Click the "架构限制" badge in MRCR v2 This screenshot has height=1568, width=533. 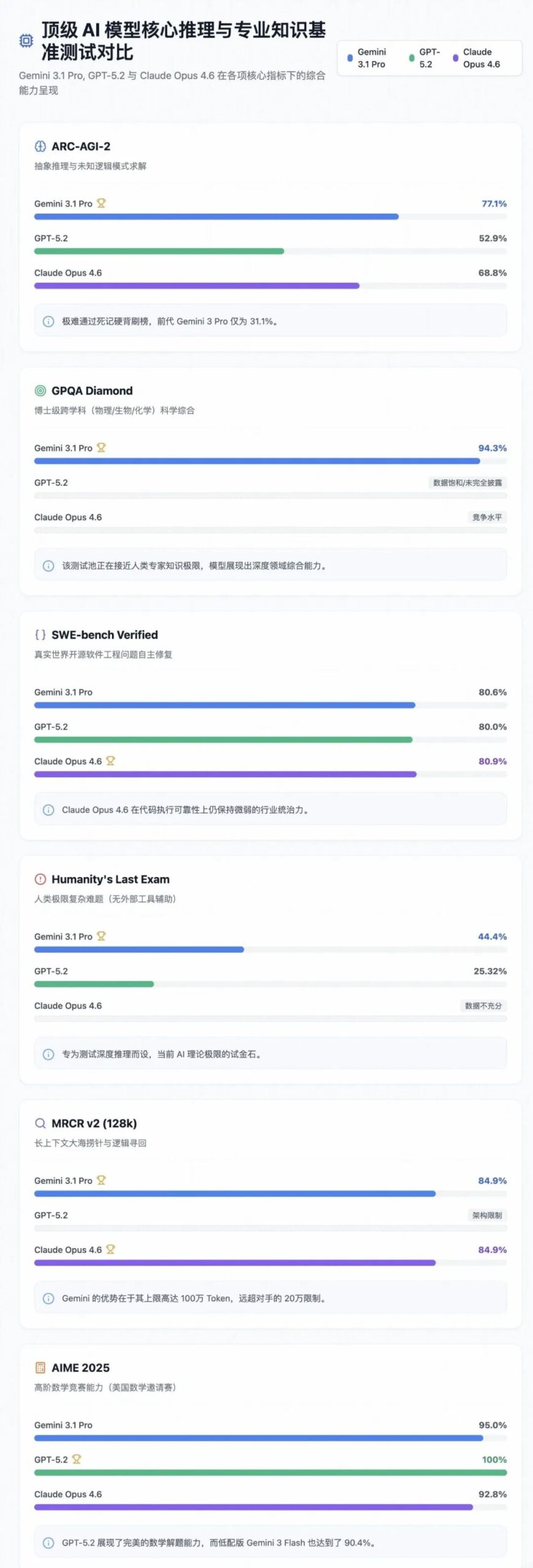tap(486, 1215)
